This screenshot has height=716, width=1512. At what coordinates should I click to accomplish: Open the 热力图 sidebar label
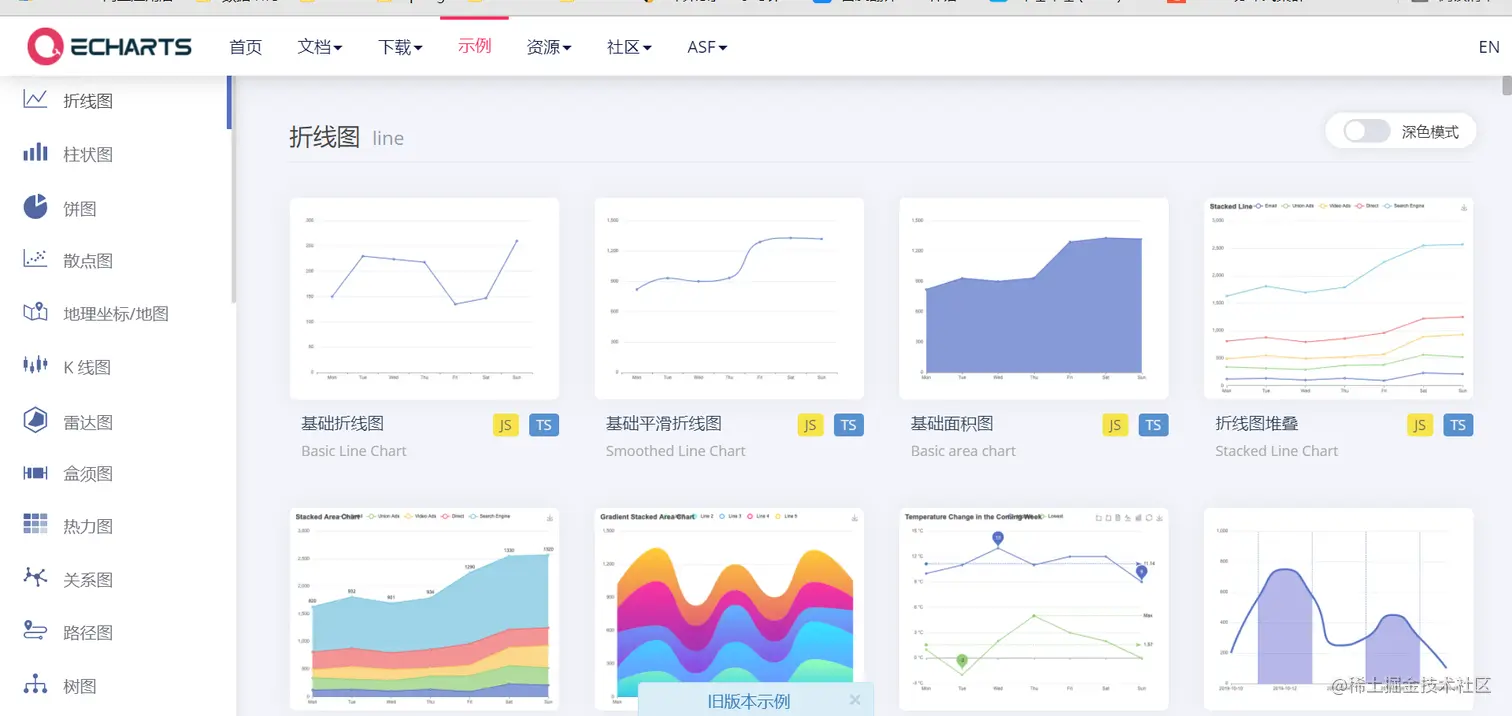88,525
